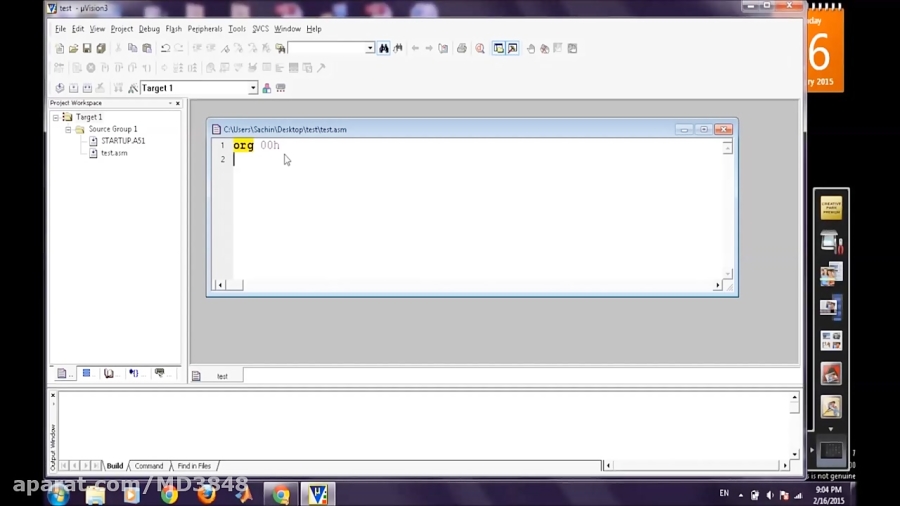Open the Find text combo box dropdown
Viewport: 900px width, 506px height.
(x=370, y=49)
